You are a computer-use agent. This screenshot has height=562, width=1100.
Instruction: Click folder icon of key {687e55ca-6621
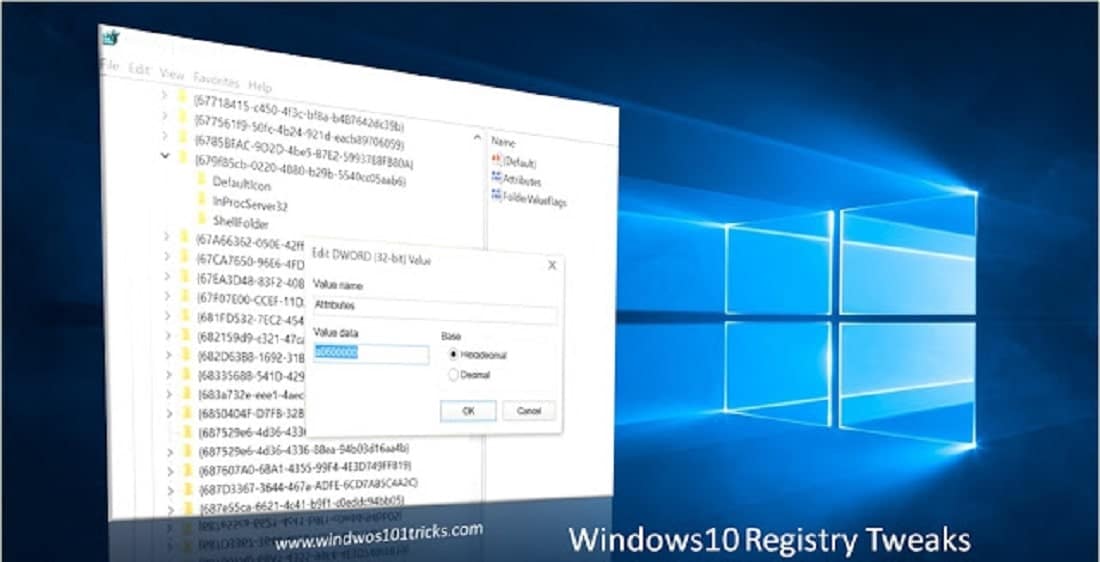(x=188, y=507)
